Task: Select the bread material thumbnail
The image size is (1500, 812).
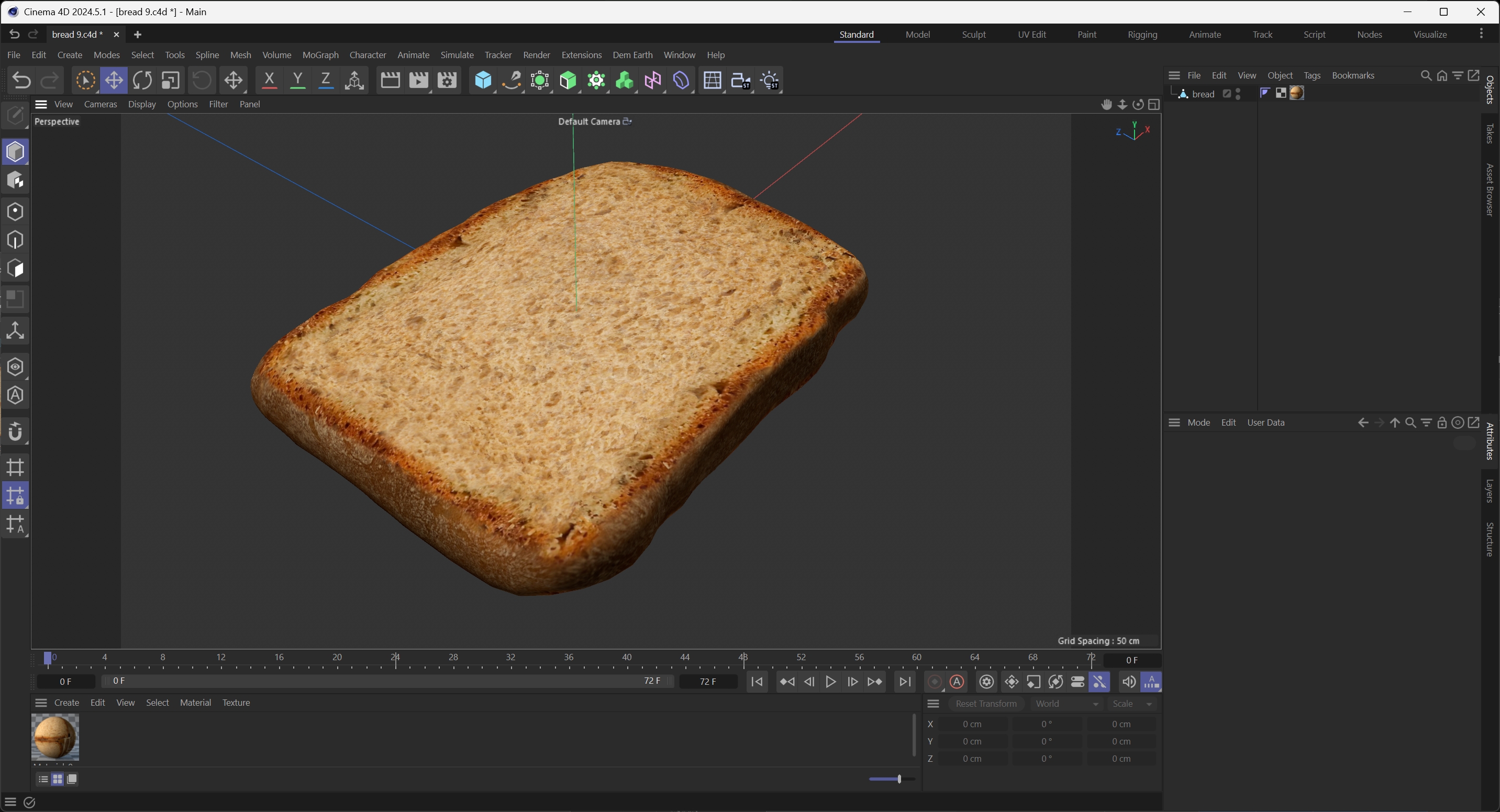Action: click(x=55, y=736)
